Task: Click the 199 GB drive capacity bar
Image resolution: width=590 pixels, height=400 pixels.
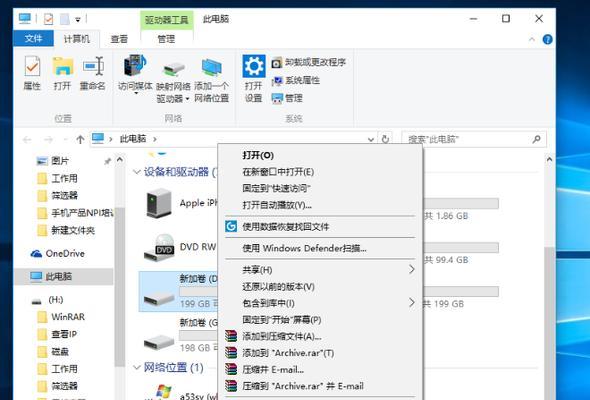Action: [x=461, y=291]
